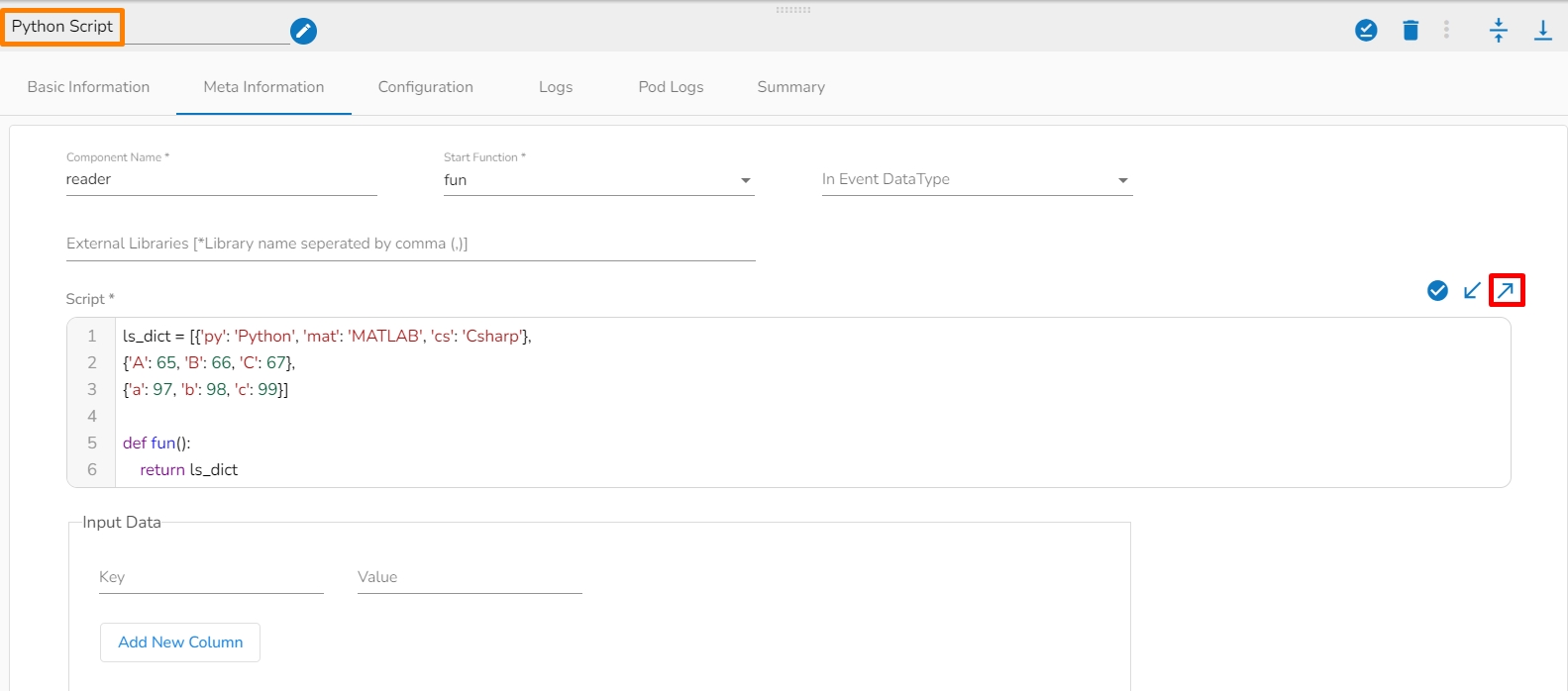Click the pencil edit icon beside Python Script

coord(304,32)
